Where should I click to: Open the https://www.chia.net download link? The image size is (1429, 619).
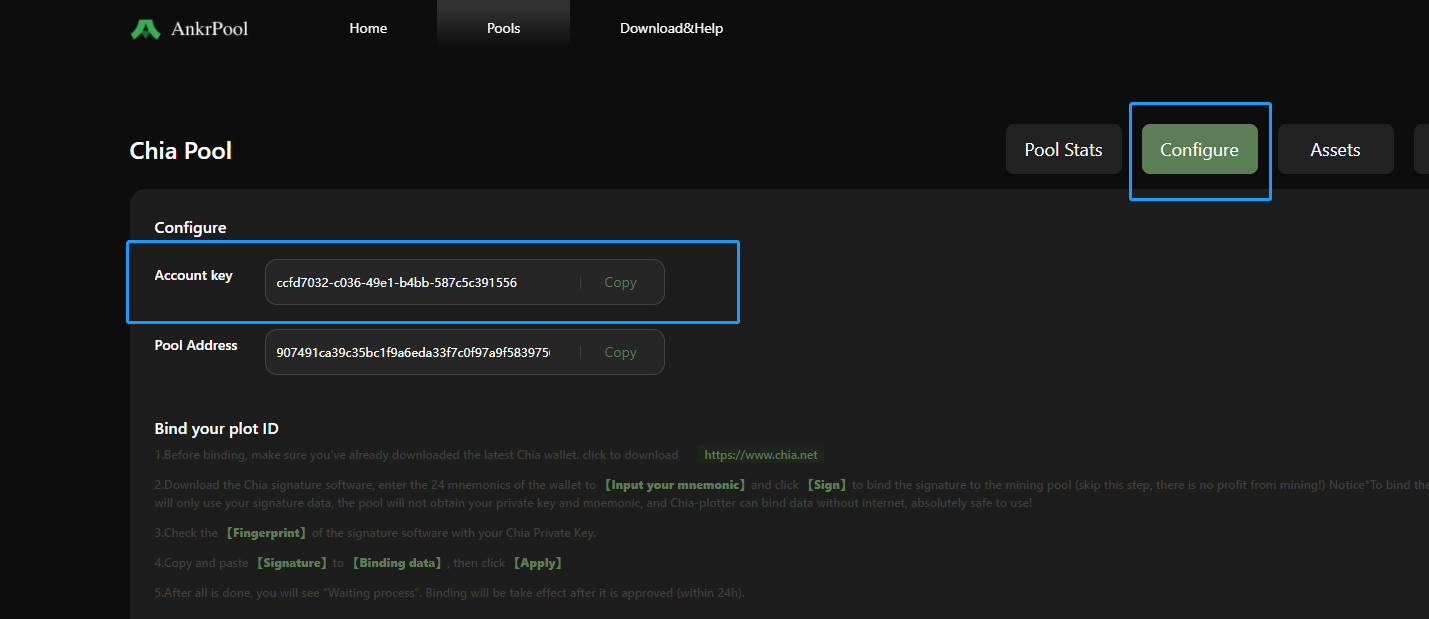[x=761, y=454]
